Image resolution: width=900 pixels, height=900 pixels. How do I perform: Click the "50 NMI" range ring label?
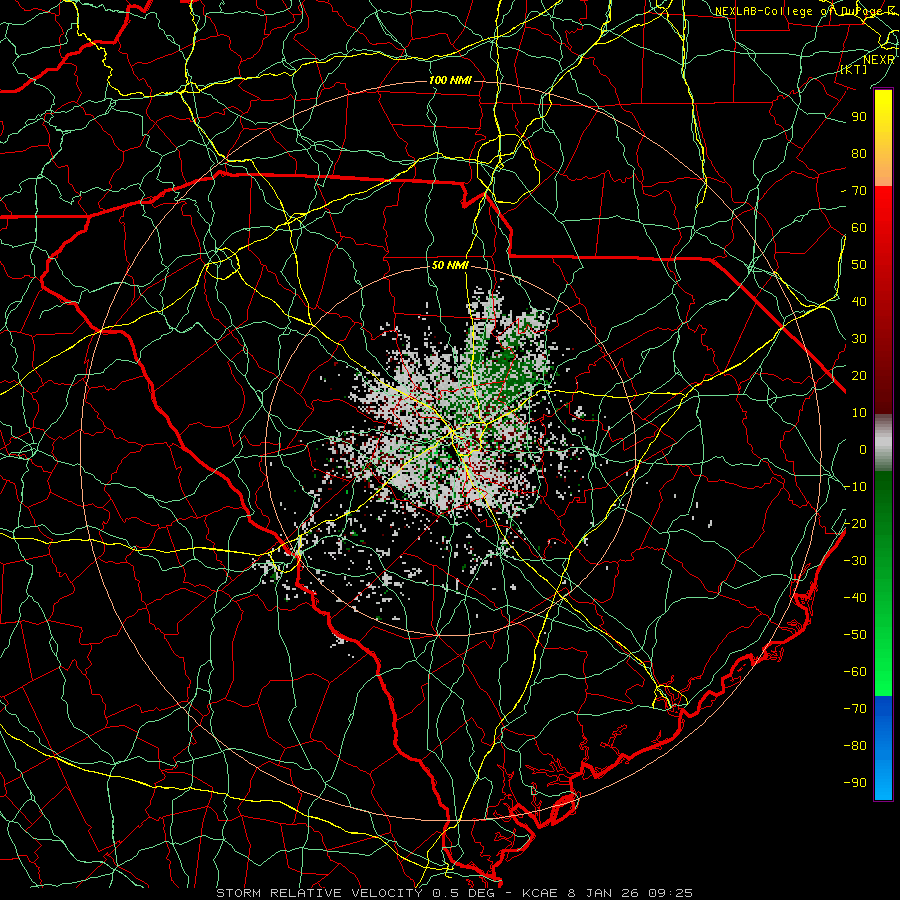click(450, 265)
